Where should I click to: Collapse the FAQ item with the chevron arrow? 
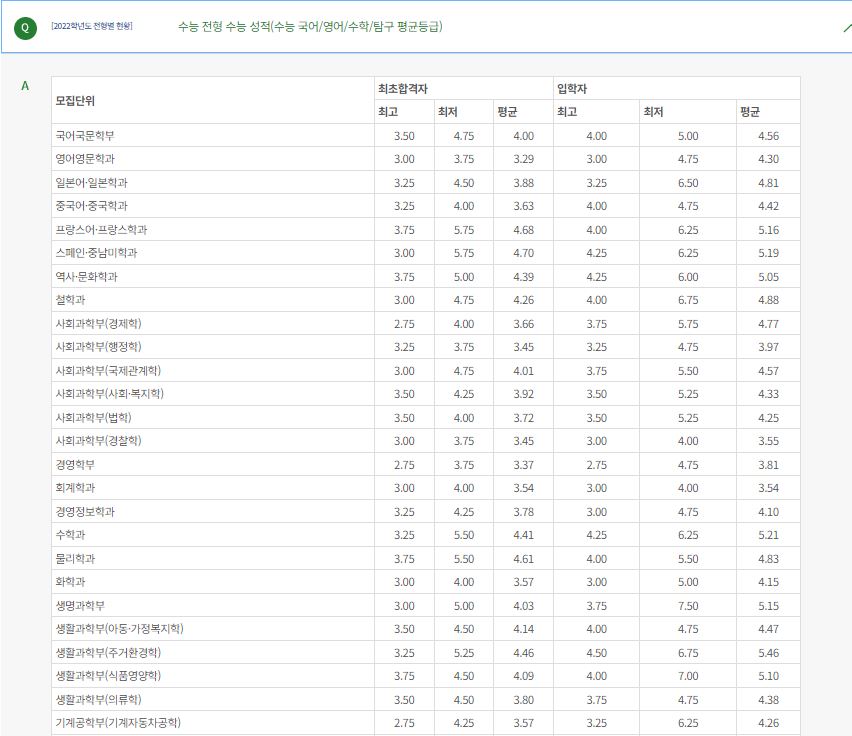(847, 27)
